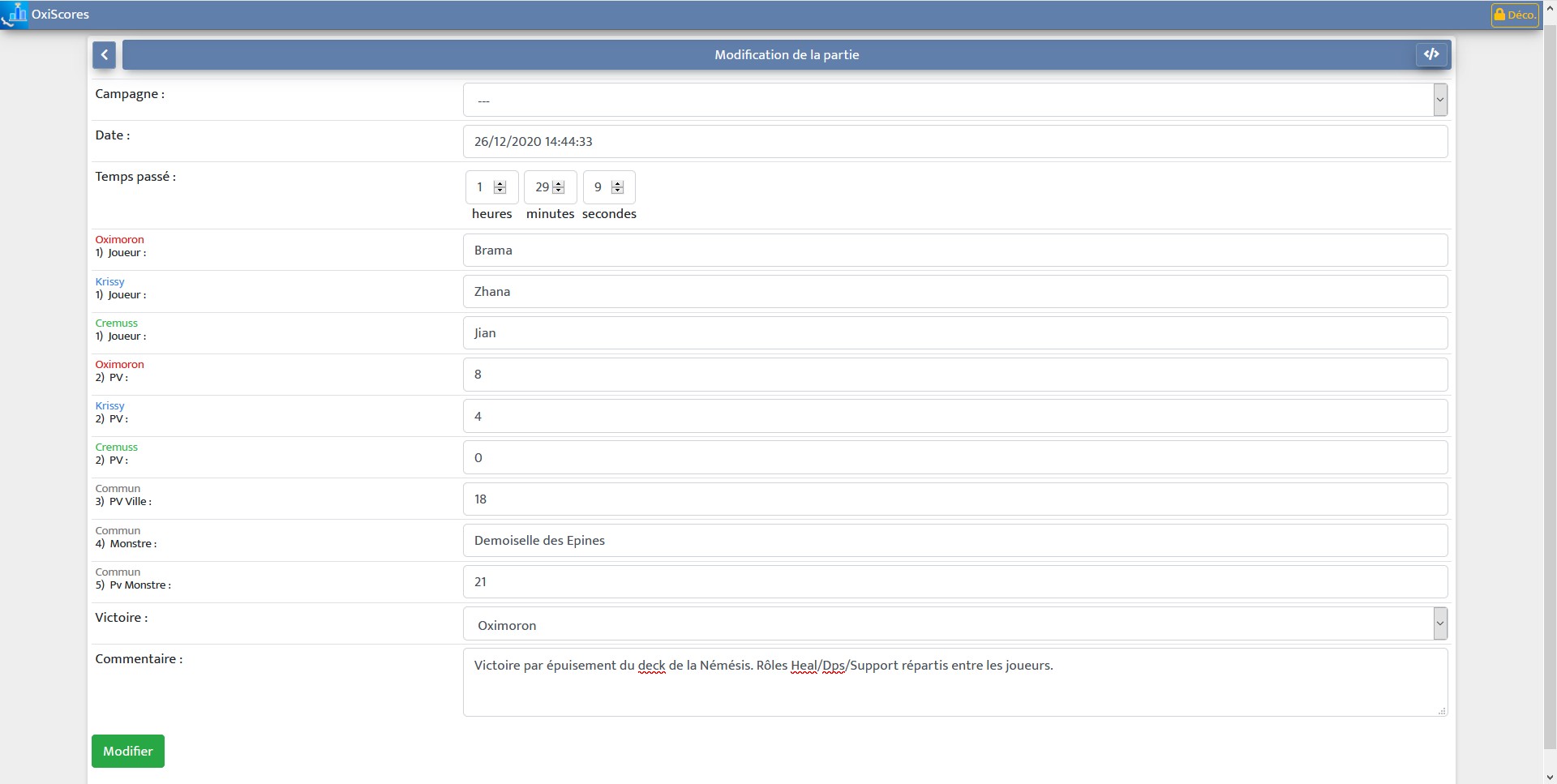
Task: Click the 'Modification de la partie' heading
Action: (787, 54)
